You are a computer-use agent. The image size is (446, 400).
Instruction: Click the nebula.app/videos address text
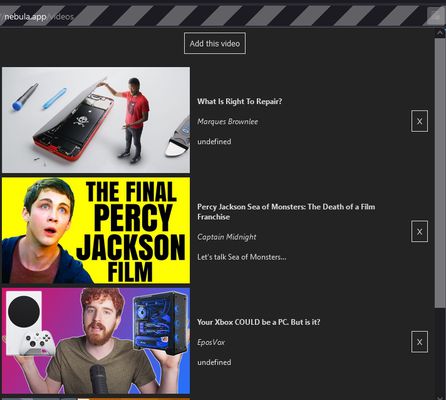[37, 16]
